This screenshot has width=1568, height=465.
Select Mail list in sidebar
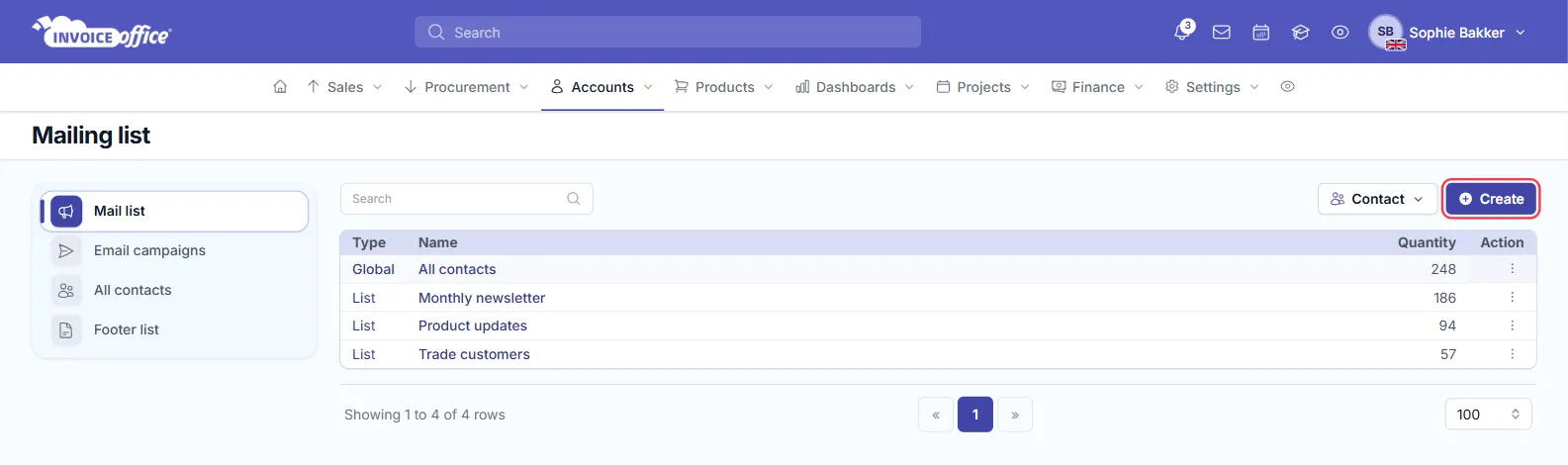174,211
